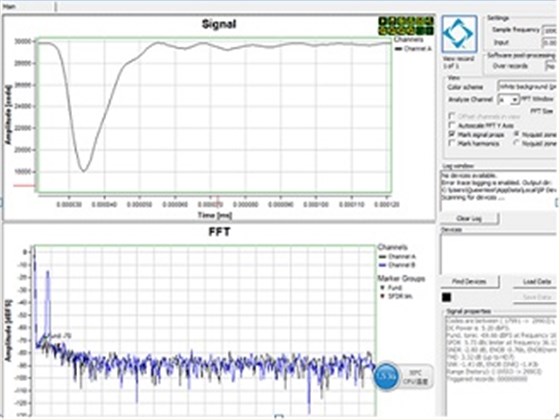Click the Load Data button
The width and height of the screenshot is (560, 420).
[536, 281]
